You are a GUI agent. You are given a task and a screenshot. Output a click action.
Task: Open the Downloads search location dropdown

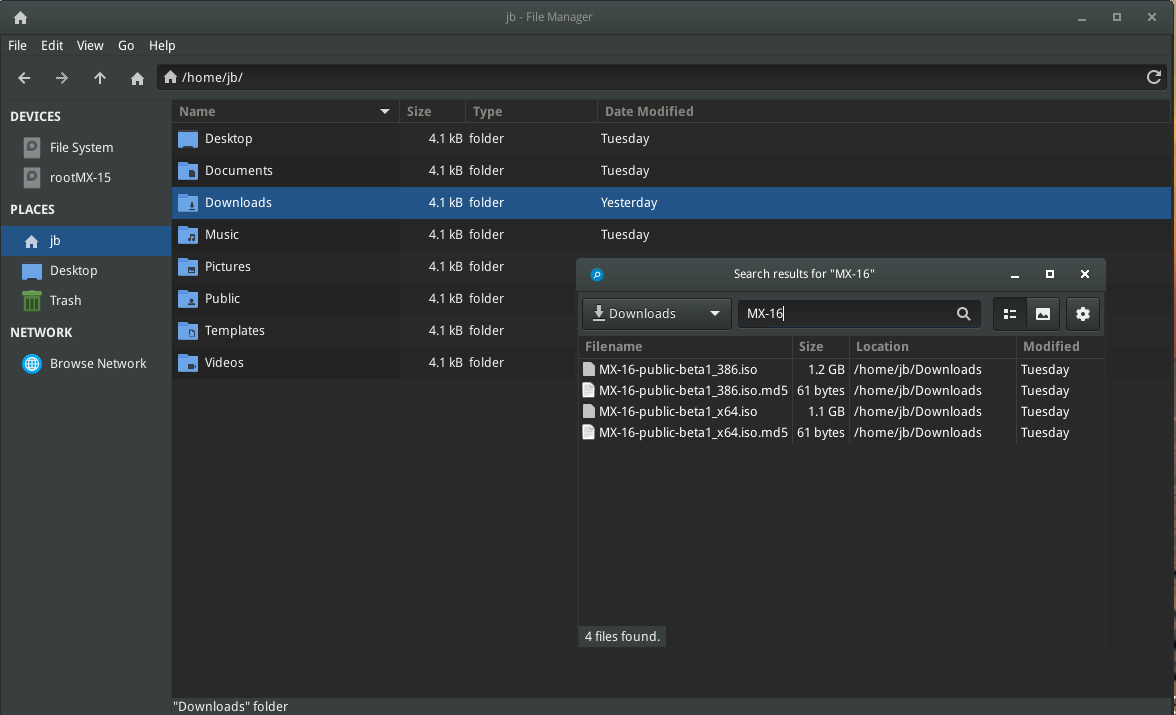(x=656, y=314)
